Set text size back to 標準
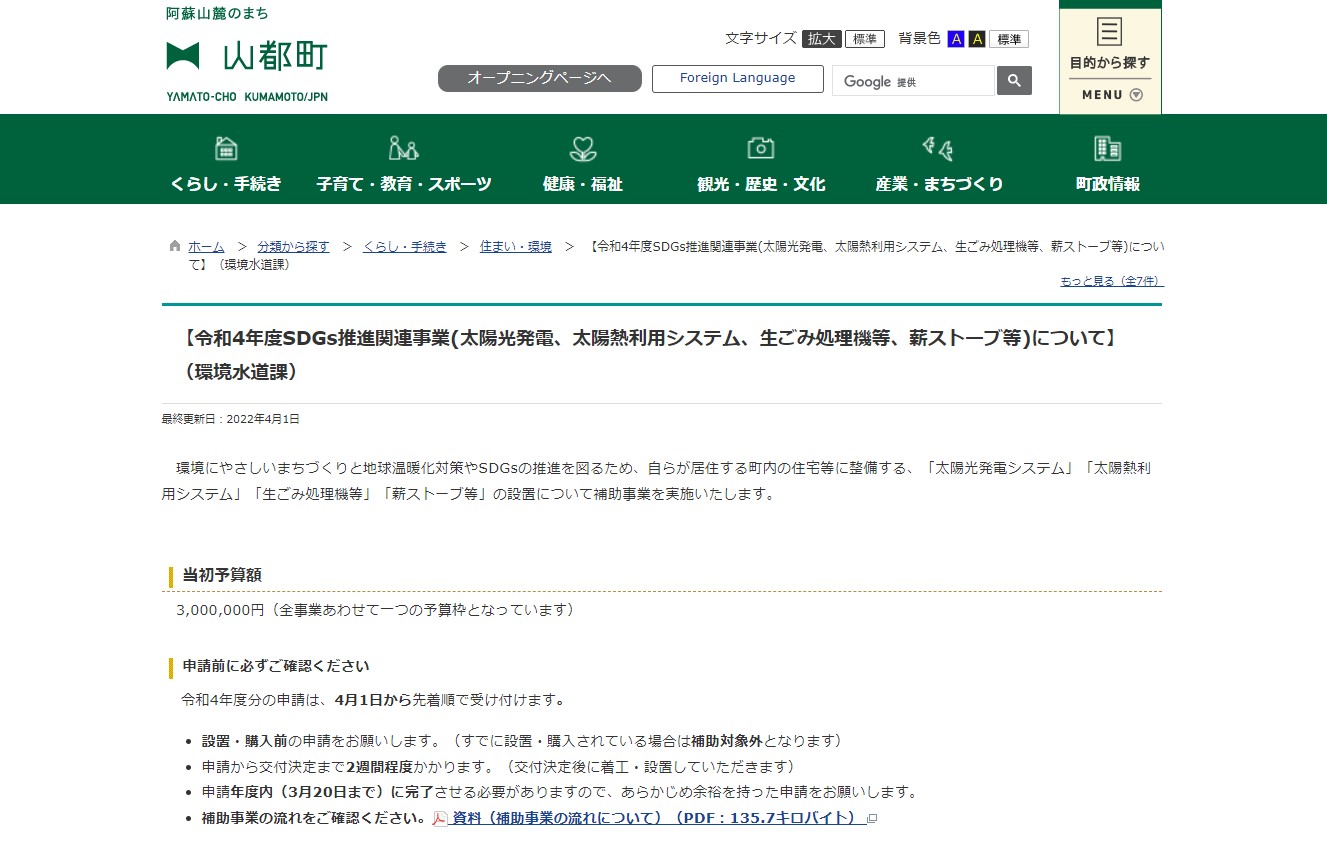Viewport: 1327px width, 863px height. (x=864, y=38)
